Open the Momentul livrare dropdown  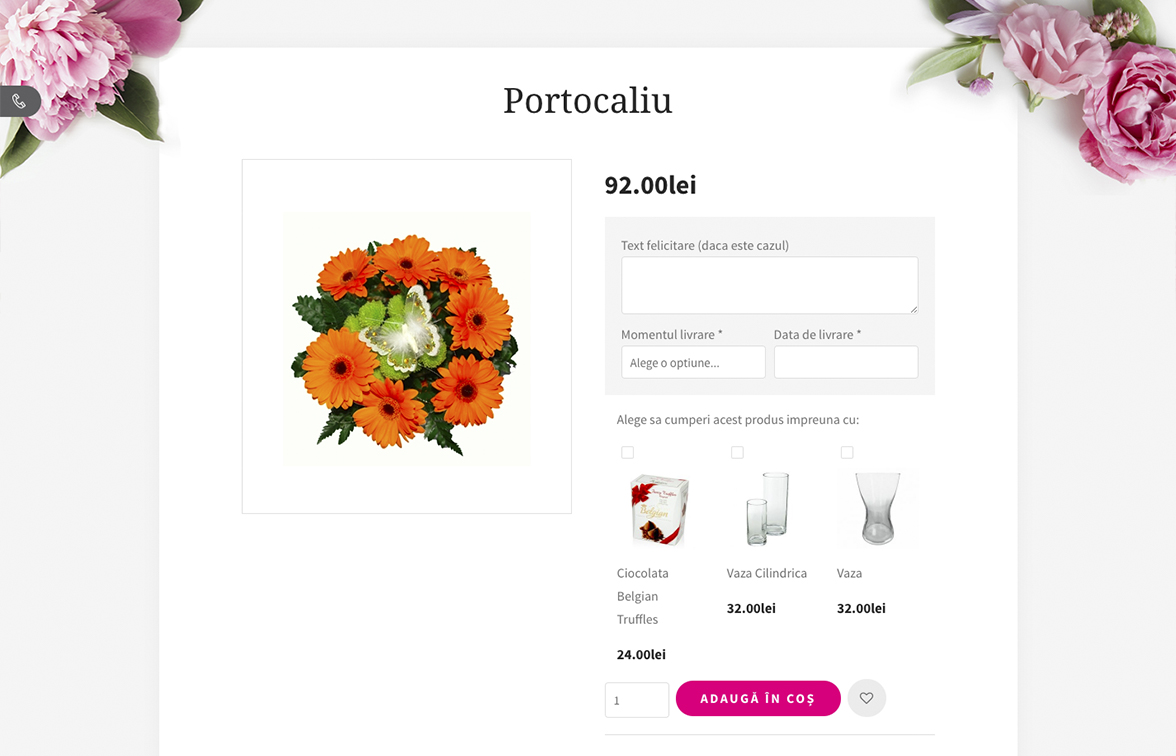pyautogui.click(x=693, y=362)
